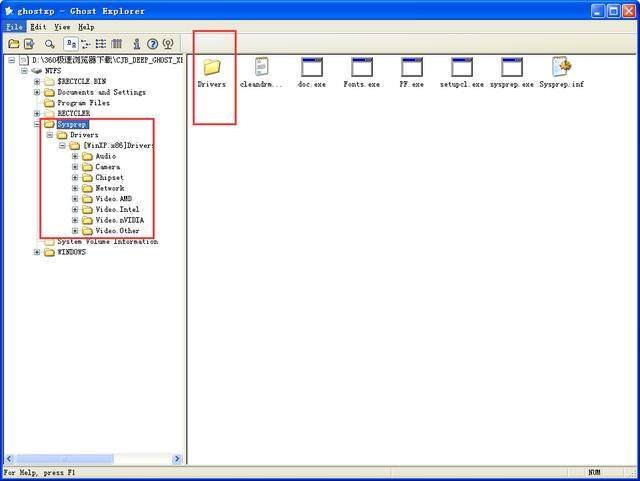
Task: Click the tree pane horizontal scrollbar thumb
Action: [64, 459]
